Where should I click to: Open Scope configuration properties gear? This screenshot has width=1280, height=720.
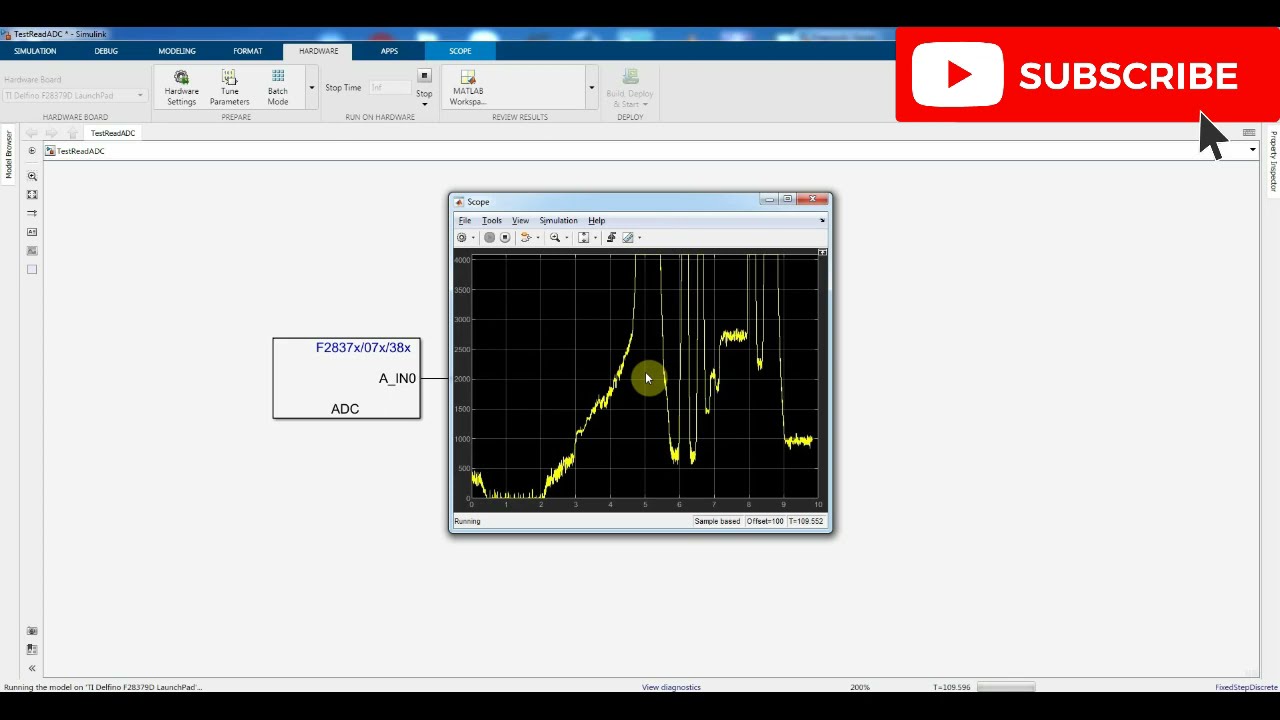[x=462, y=238]
